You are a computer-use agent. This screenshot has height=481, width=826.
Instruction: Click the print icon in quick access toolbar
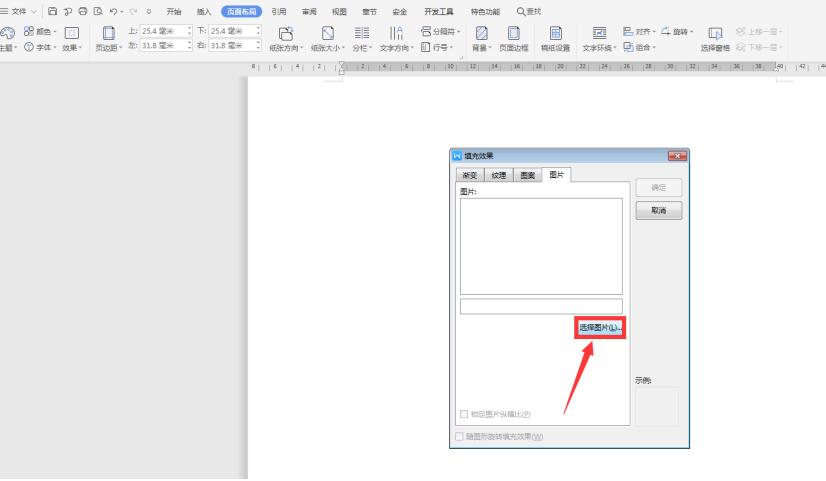83,11
